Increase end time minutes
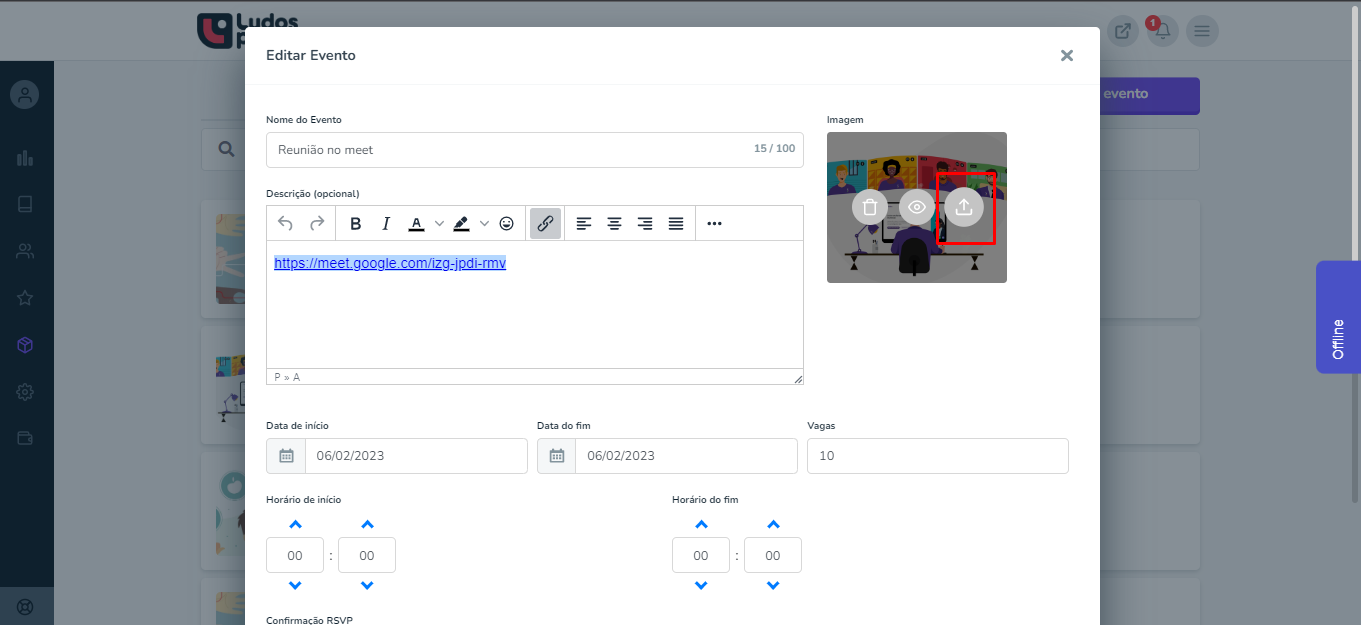This screenshot has height=625, width=1361. point(773,524)
